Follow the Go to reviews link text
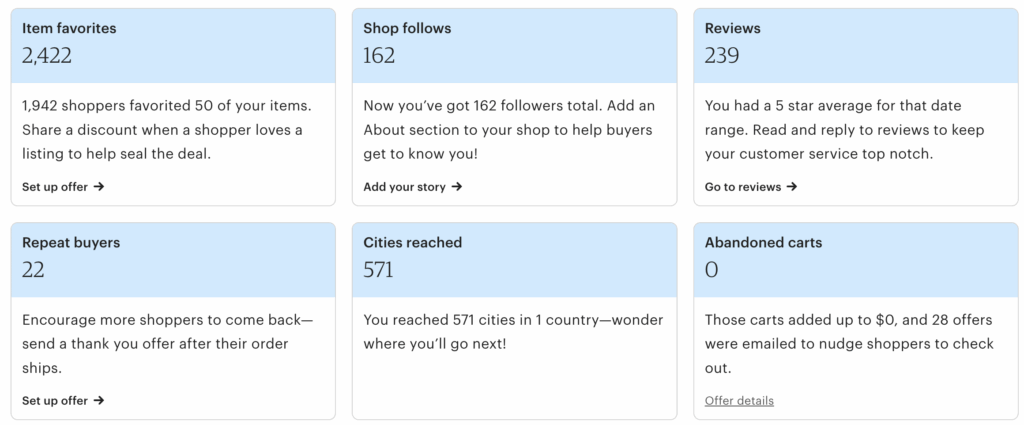1024x425 pixels. point(743,187)
